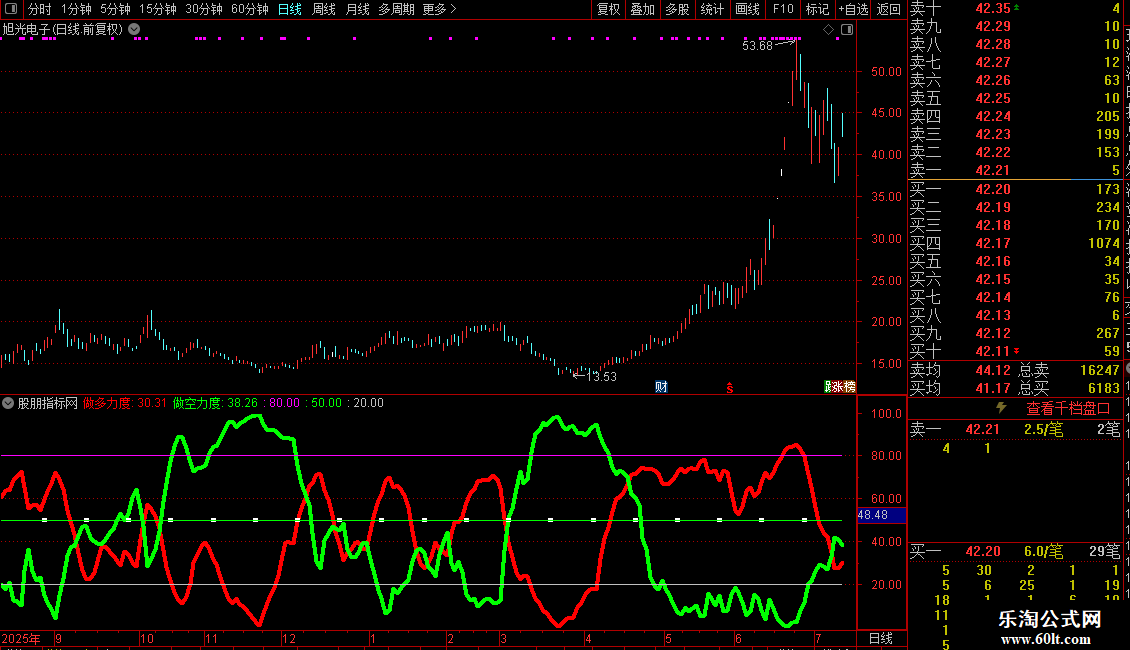The height and width of the screenshot is (650, 1130).
Task: Open the 统计 statistics tool
Action: pyautogui.click(x=712, y=9)
